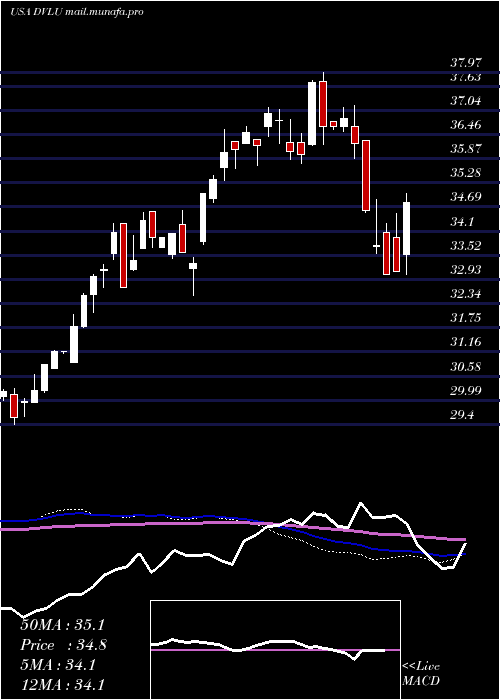Click the 30.58 price axis label
500x700 pixels.
pos(465,367)
